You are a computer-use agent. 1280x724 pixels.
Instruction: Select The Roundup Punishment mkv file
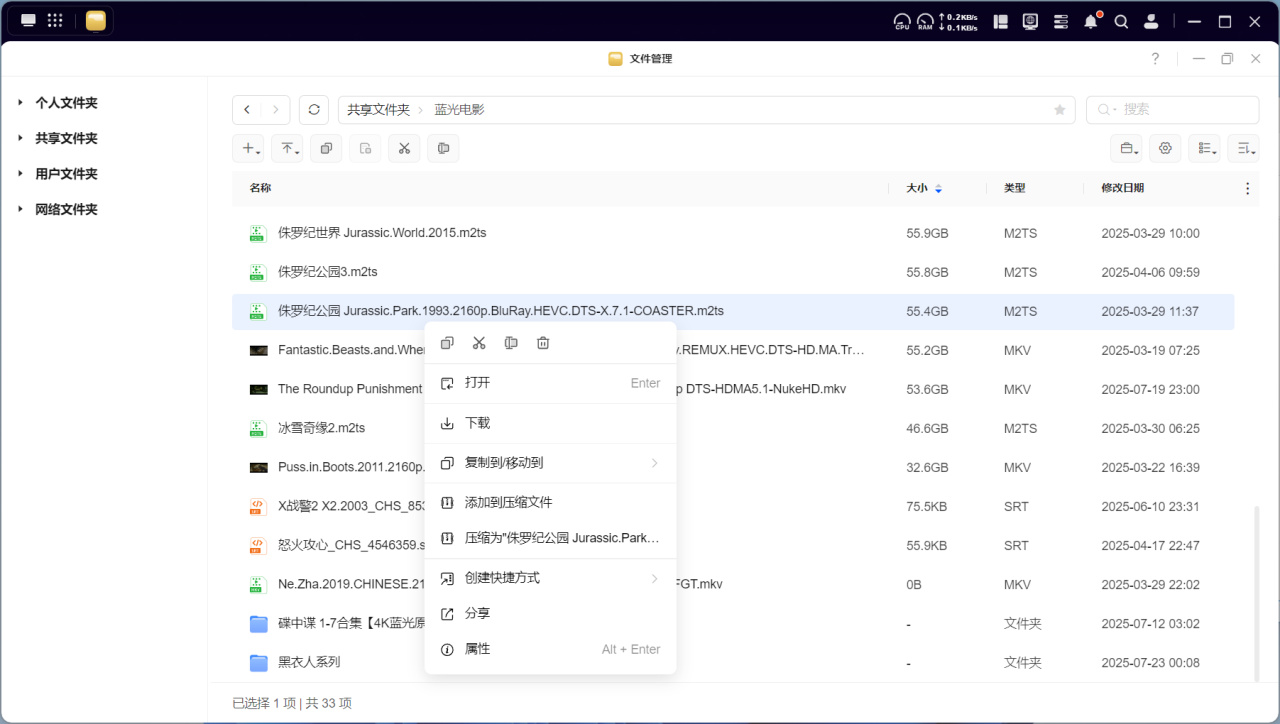point(733,389)
